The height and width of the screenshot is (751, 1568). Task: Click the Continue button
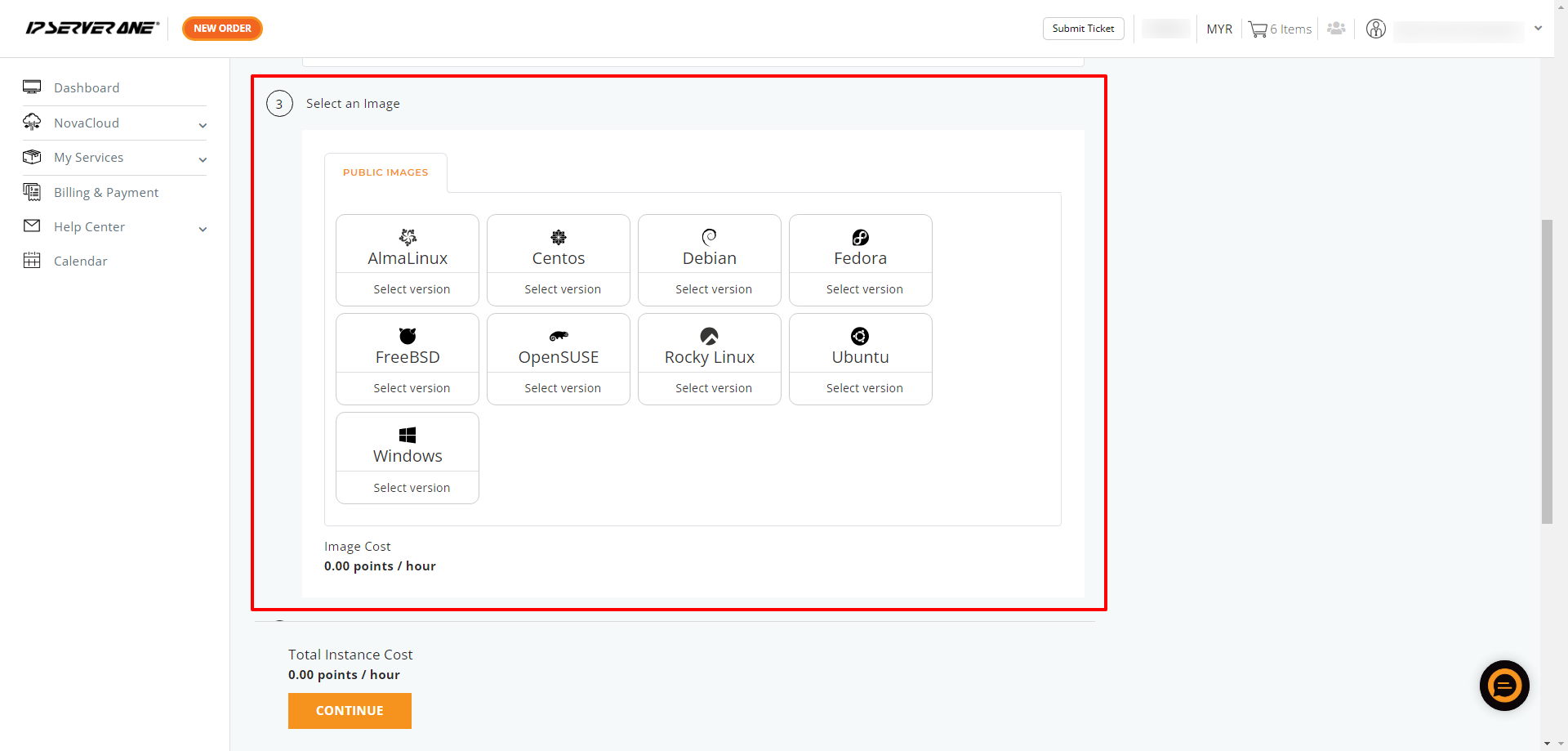350,711
